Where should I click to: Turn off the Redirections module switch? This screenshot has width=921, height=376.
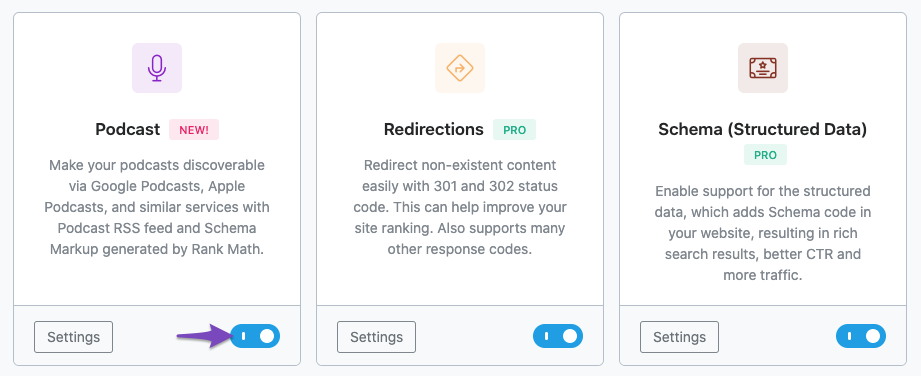[558, 336]
